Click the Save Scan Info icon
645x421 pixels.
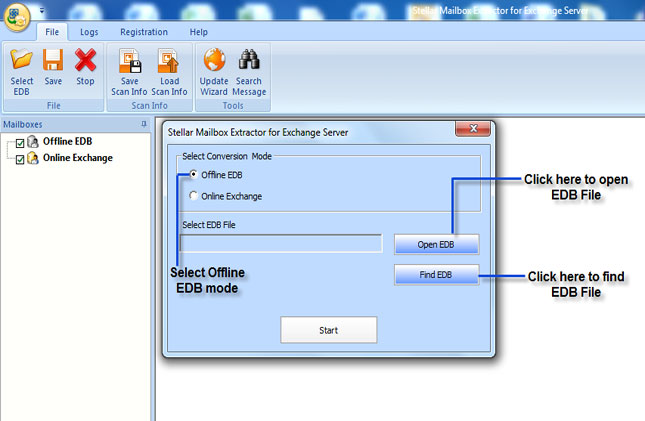130,60
